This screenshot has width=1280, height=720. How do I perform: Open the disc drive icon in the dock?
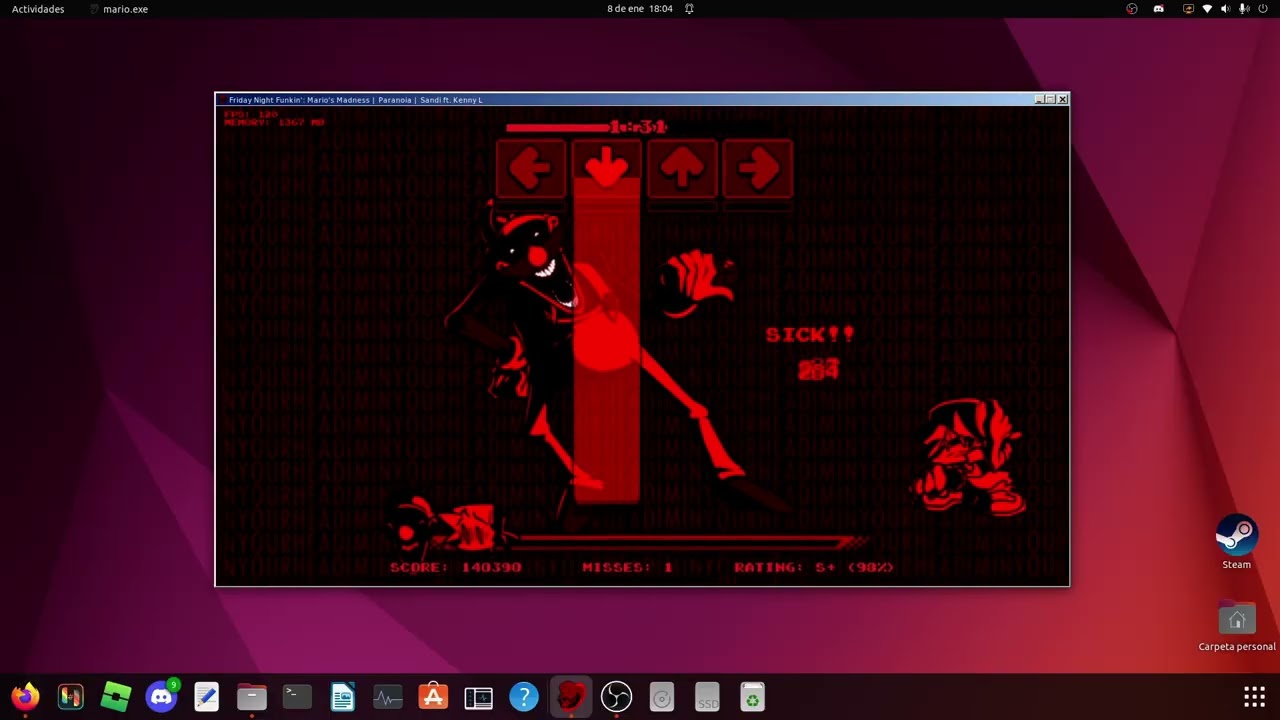tap(662, 696)
